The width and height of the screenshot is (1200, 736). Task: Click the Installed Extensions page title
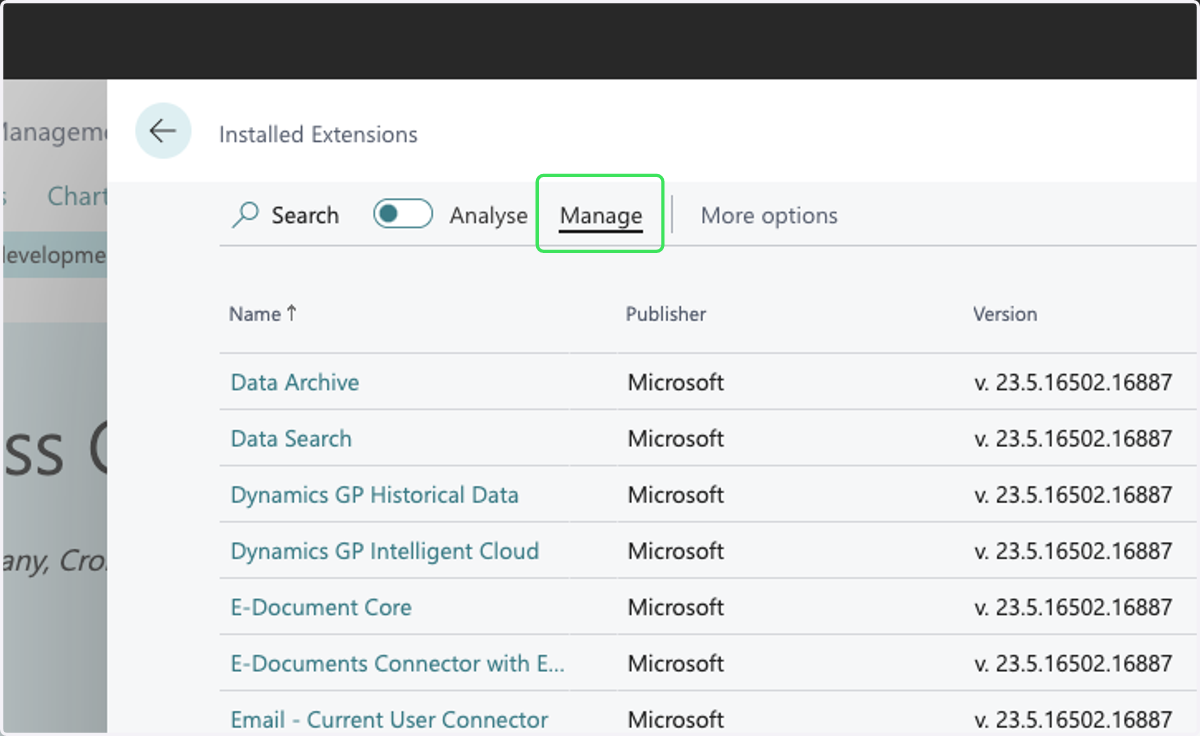pos(318,134)
